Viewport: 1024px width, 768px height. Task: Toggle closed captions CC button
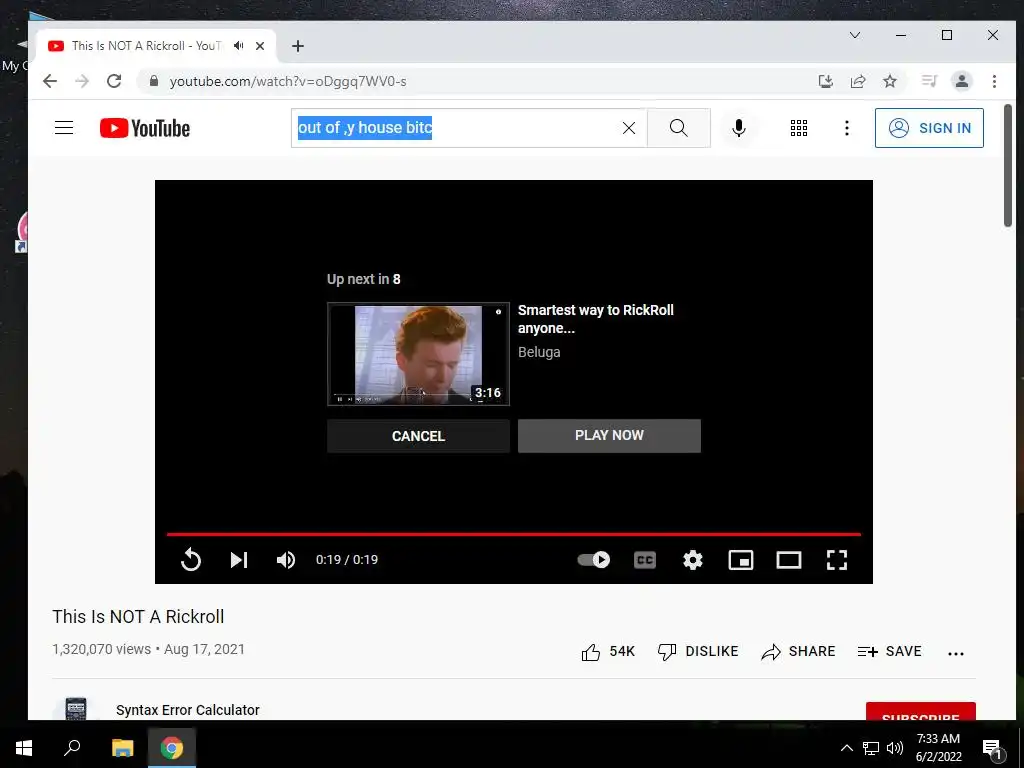(x=645, y=560)
